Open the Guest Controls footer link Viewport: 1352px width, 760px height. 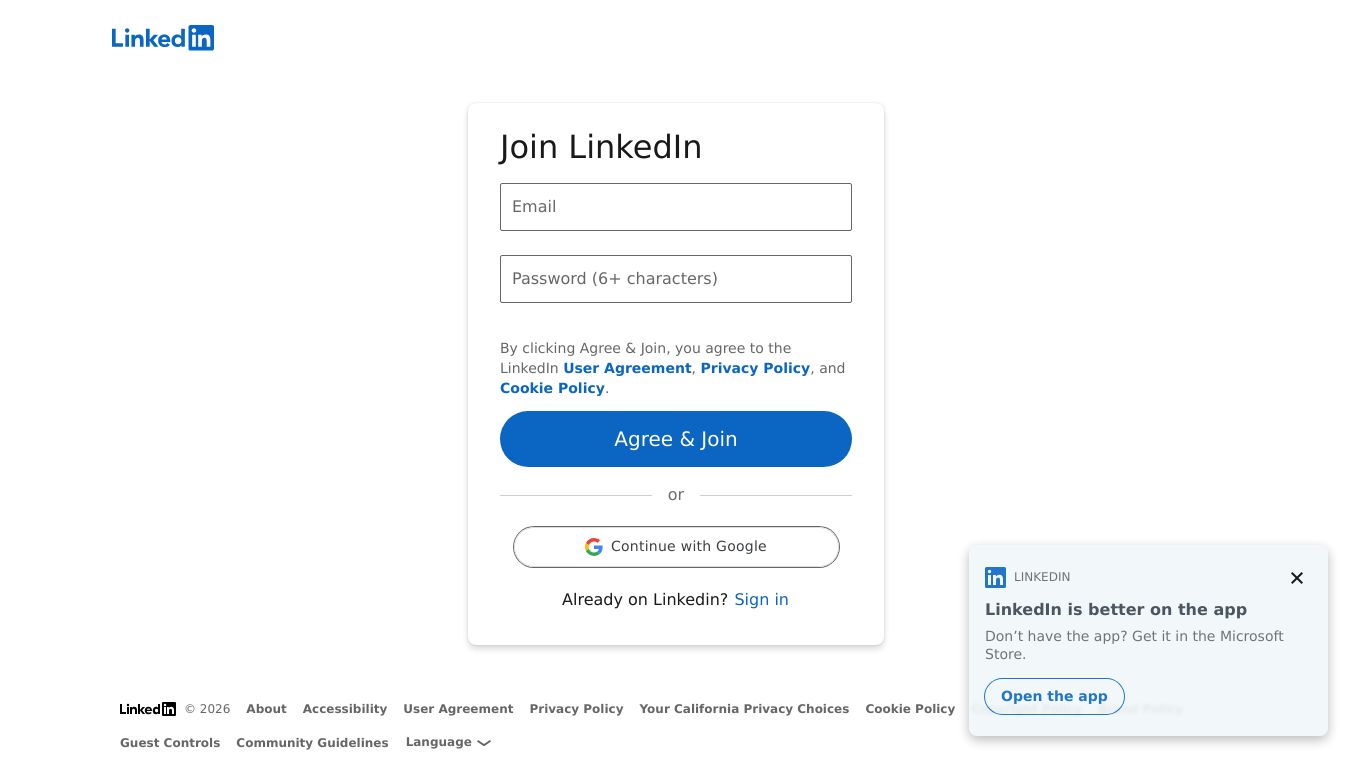pyautogui.click(x=170, y=743)
